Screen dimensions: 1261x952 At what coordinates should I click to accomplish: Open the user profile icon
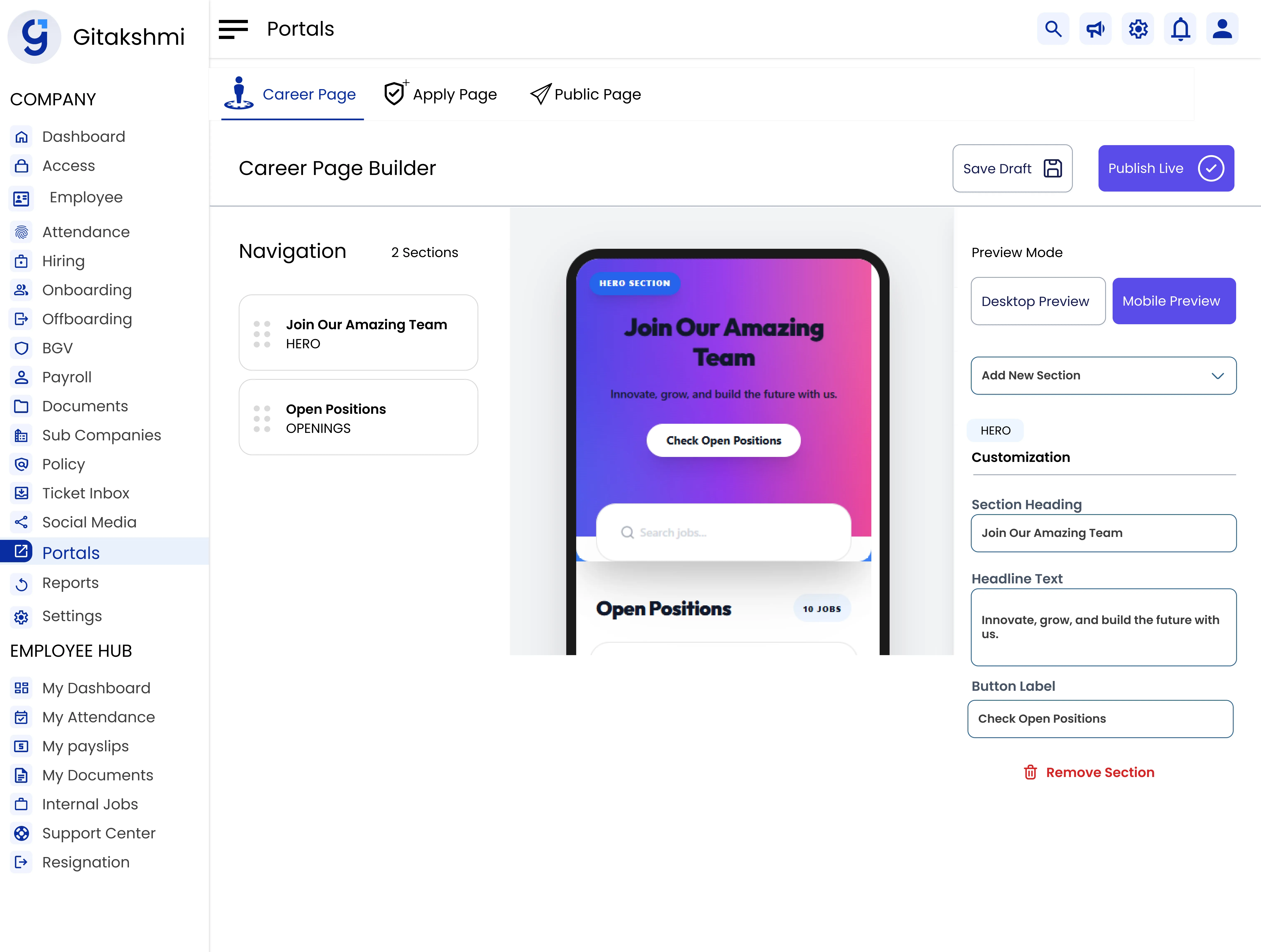click(x=1222, y=28)
